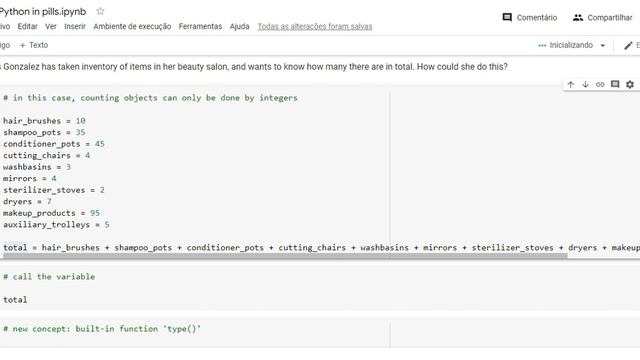This screenshot has width=640, height=360.
Task: Click the dryers = 7 line
Action: tap(27, 202)
